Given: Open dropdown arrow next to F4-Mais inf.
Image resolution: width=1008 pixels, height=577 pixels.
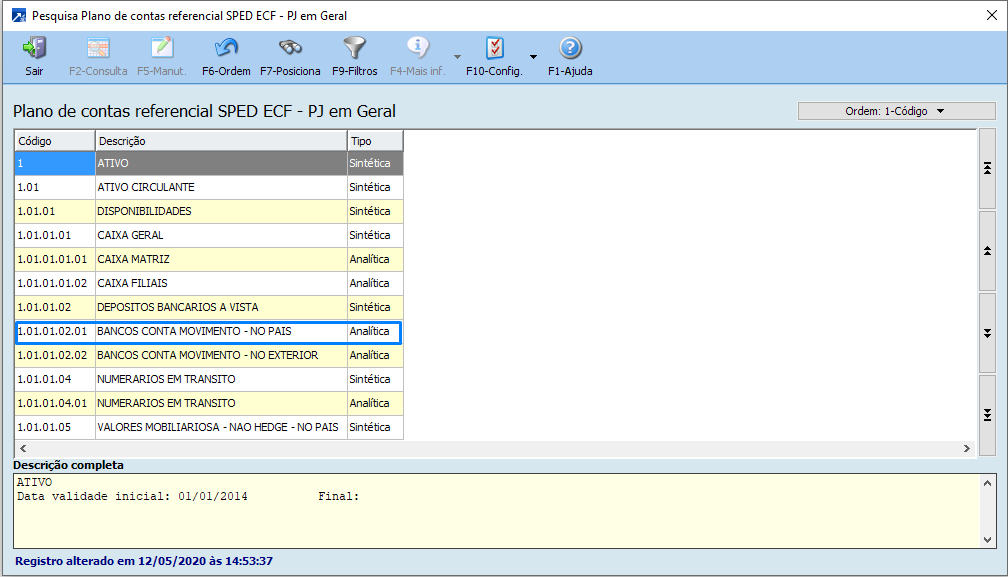Looking at the screenshot, I should (457, 57).
